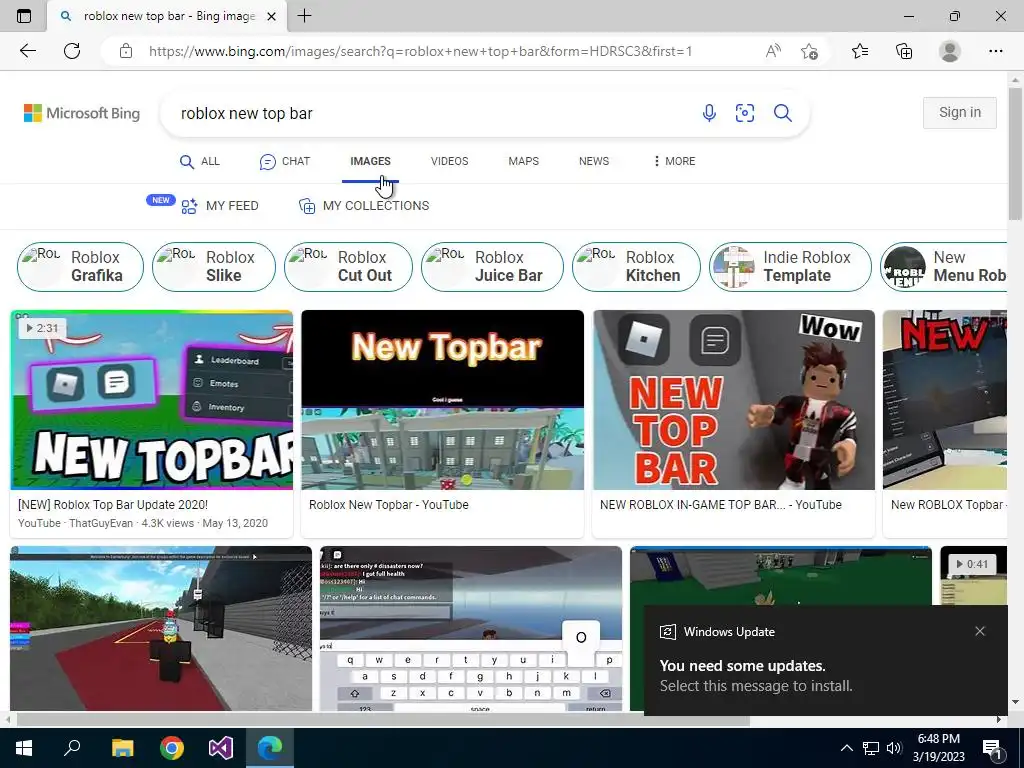Click the Microsoft Bing logo
The width and height of the screenshot is (1024, 768).
(x=82, y=113)
